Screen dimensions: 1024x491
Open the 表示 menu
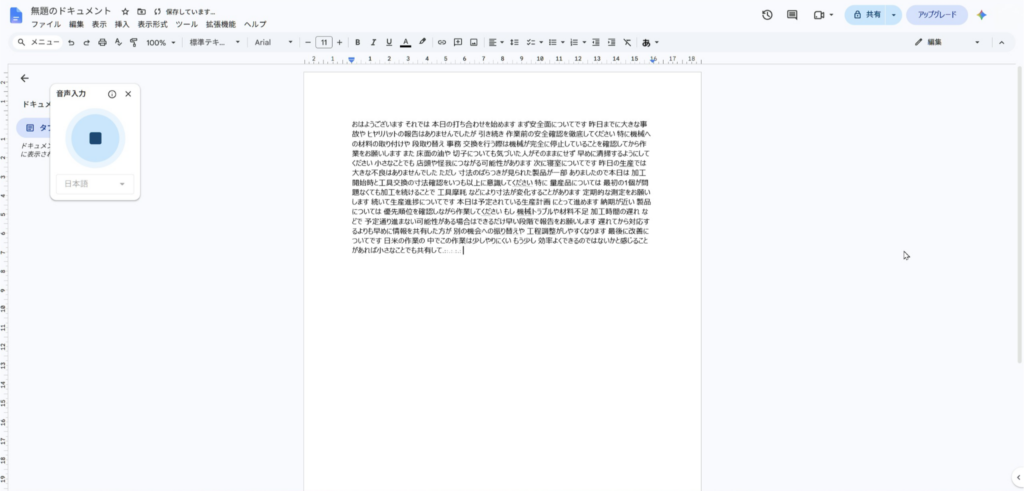[x=99, y=24]
